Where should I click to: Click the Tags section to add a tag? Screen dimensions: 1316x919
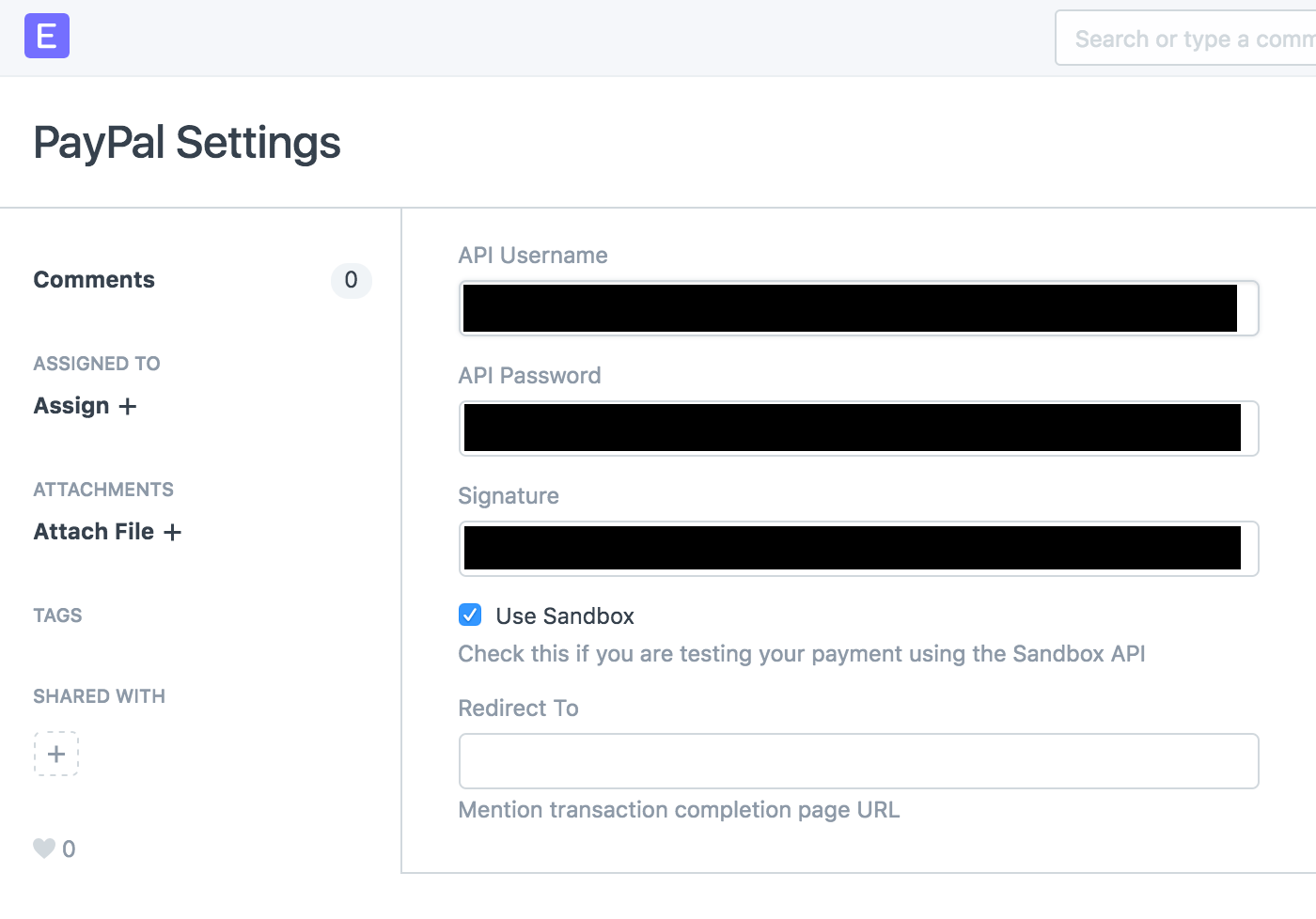click(57, 615)
